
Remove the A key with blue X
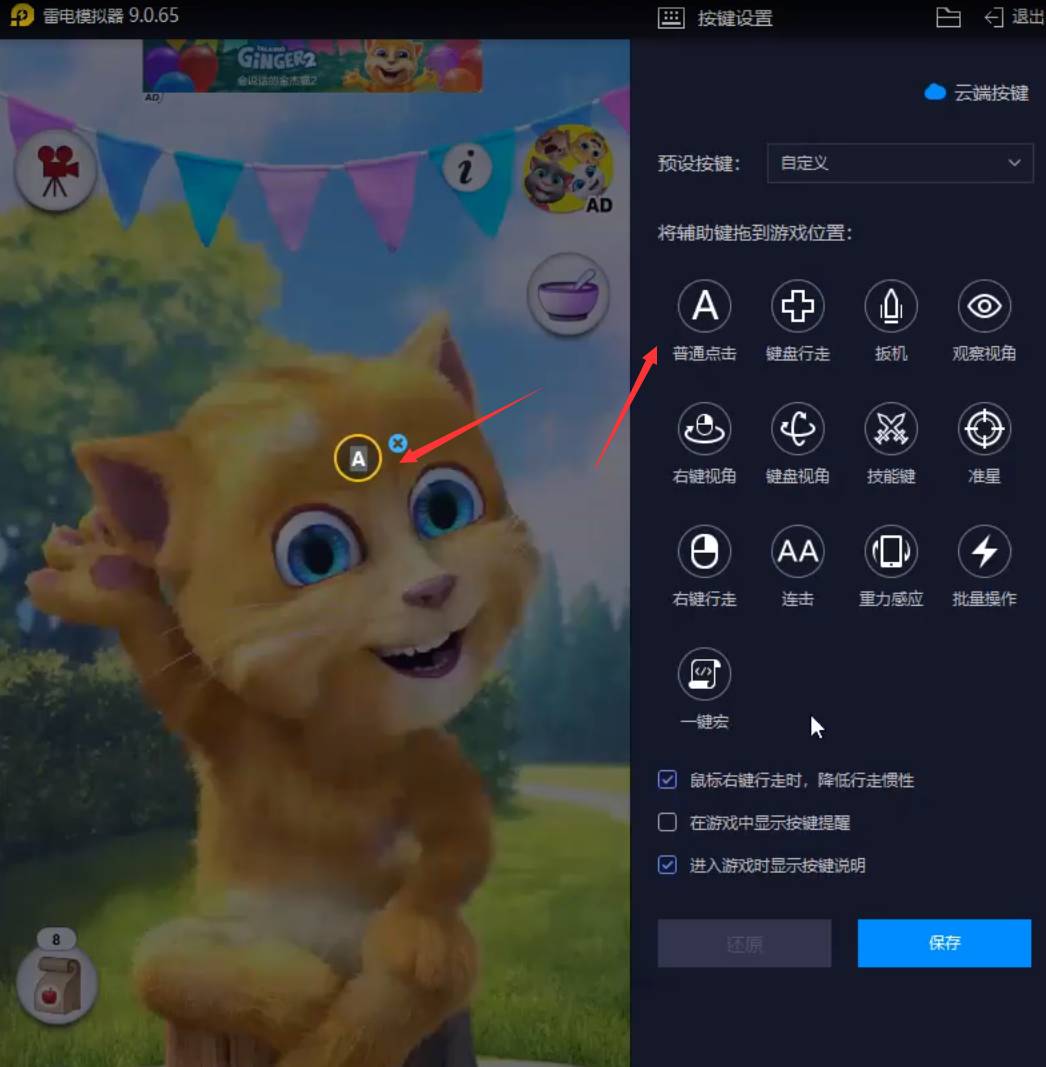point(398,444)
